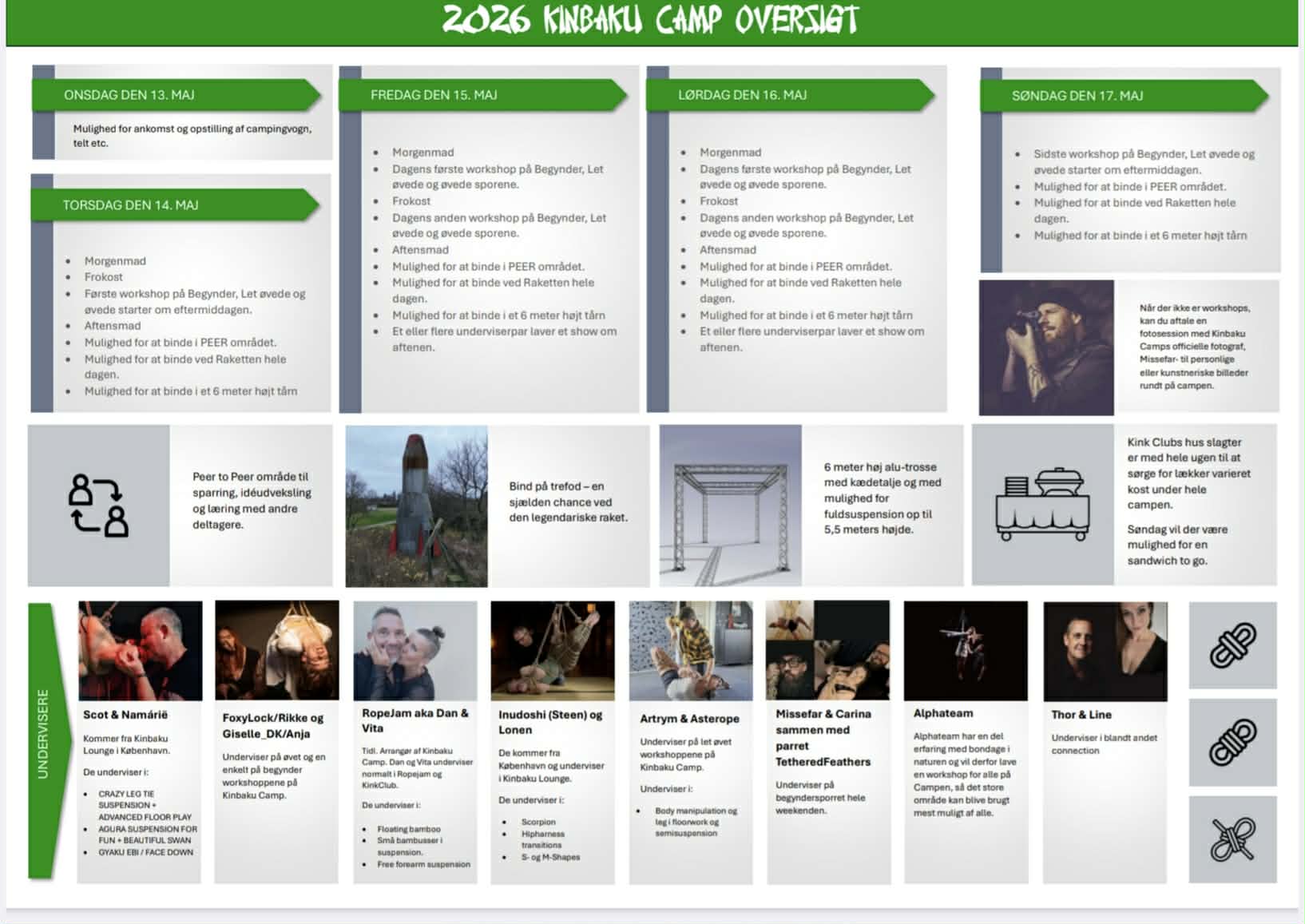Screen dimensions: 1305x924
Task: Click the Peer to Peer exchange icon
Action: pos(98,506)
